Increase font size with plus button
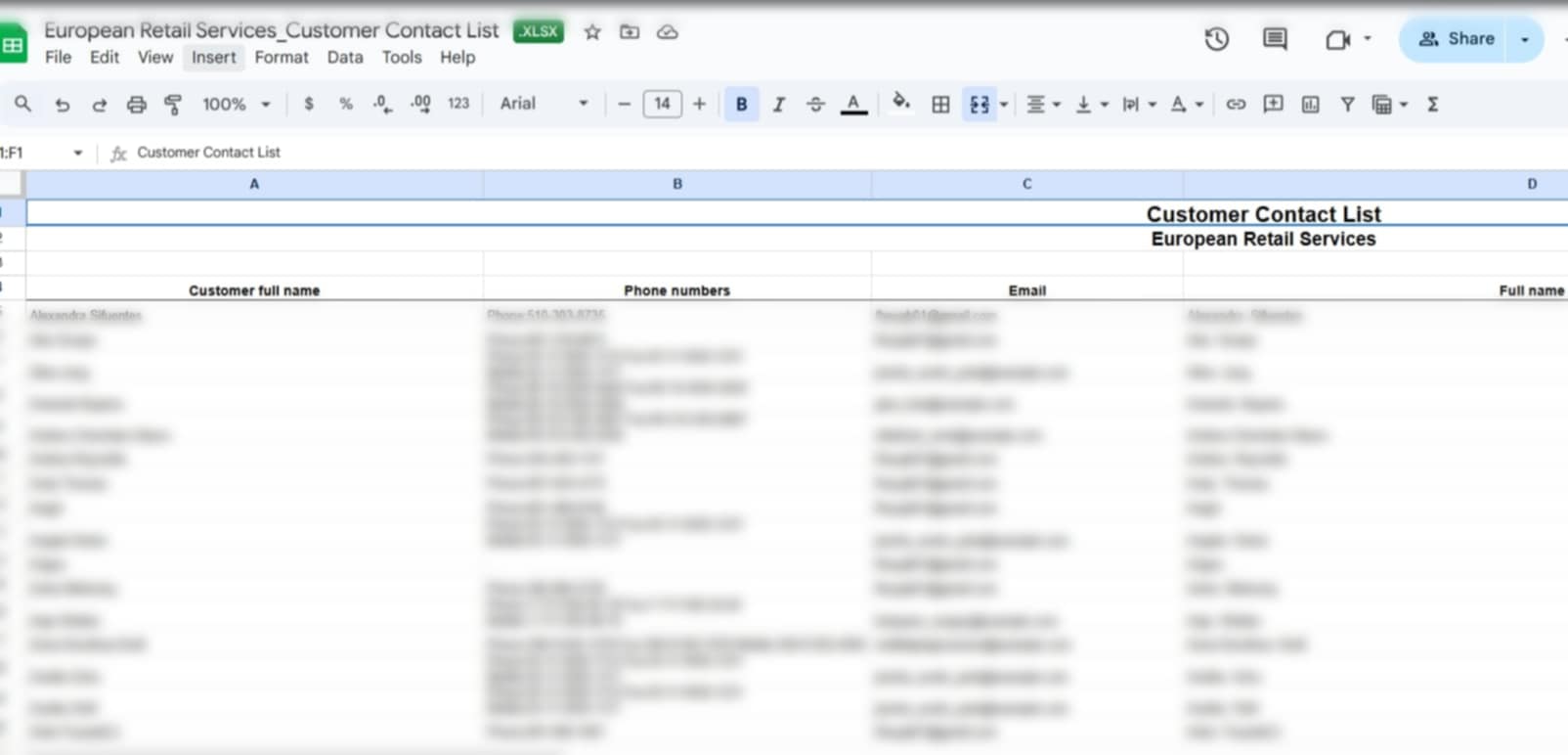 point(699,104)
